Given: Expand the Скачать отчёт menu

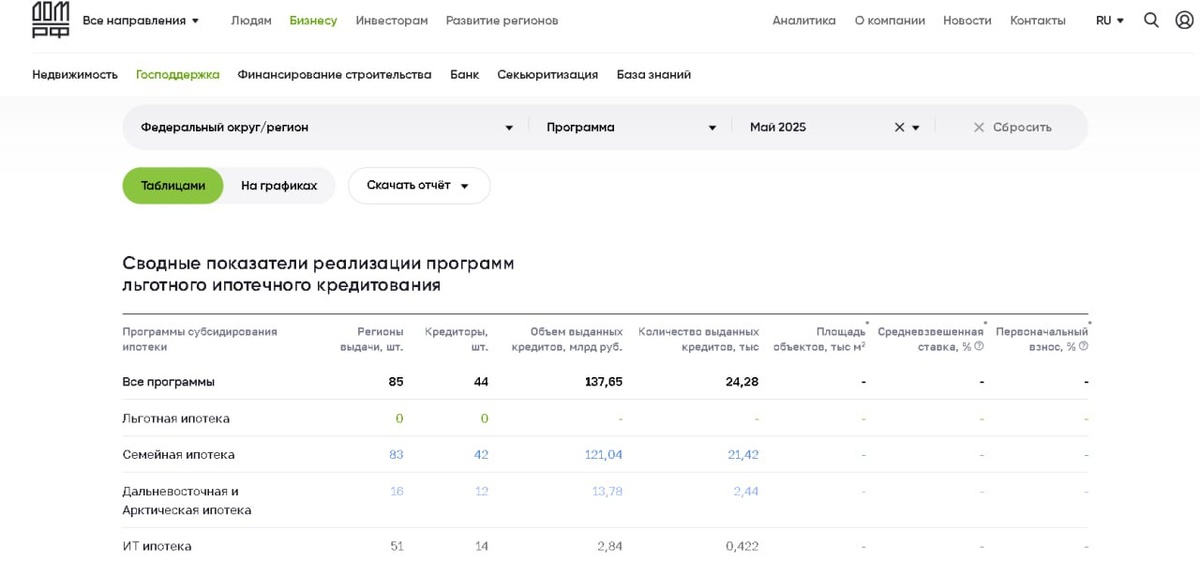Looking at the screenshot, I should 418,186.
